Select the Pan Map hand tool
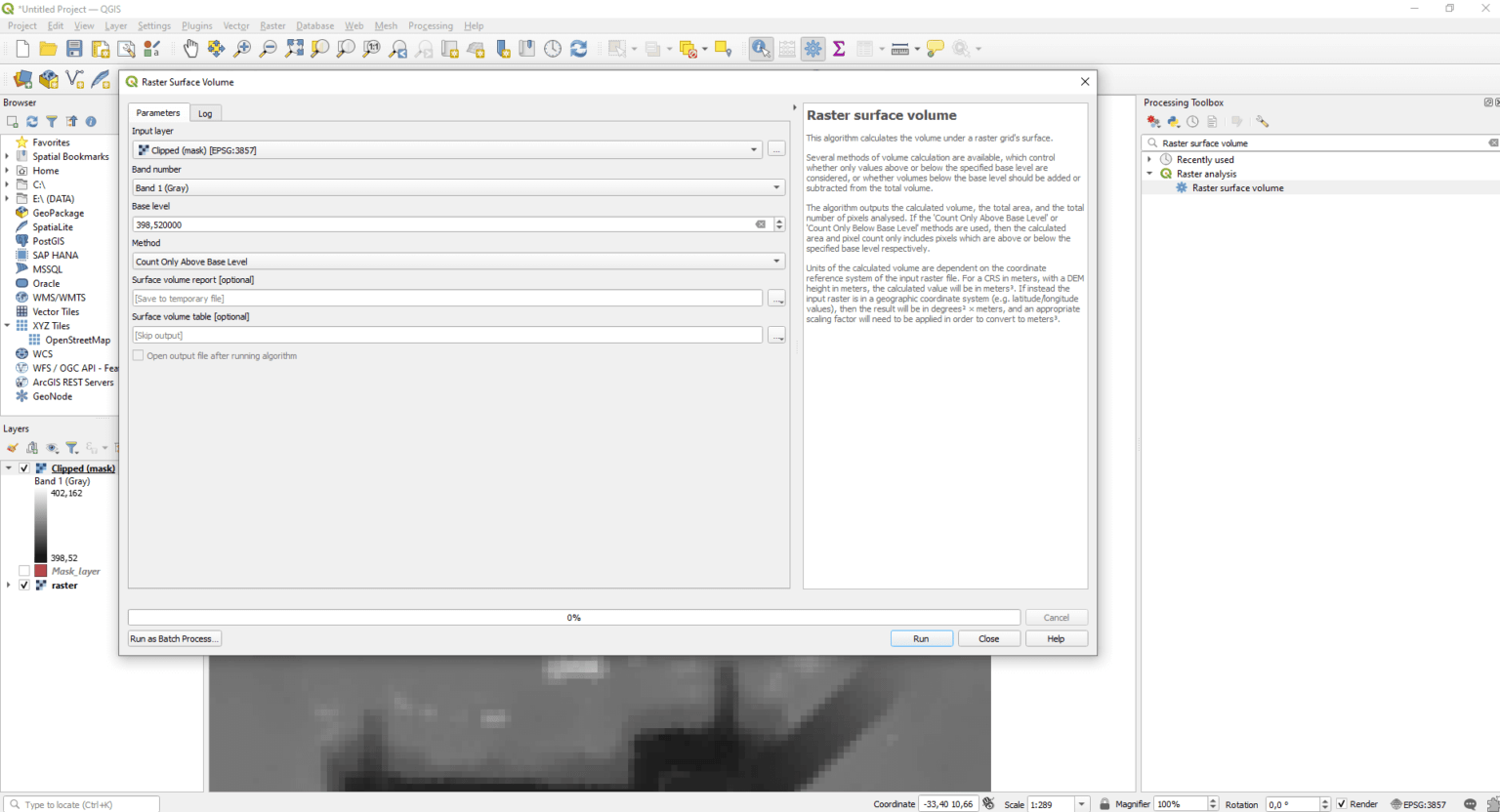 tap(190, 49)
